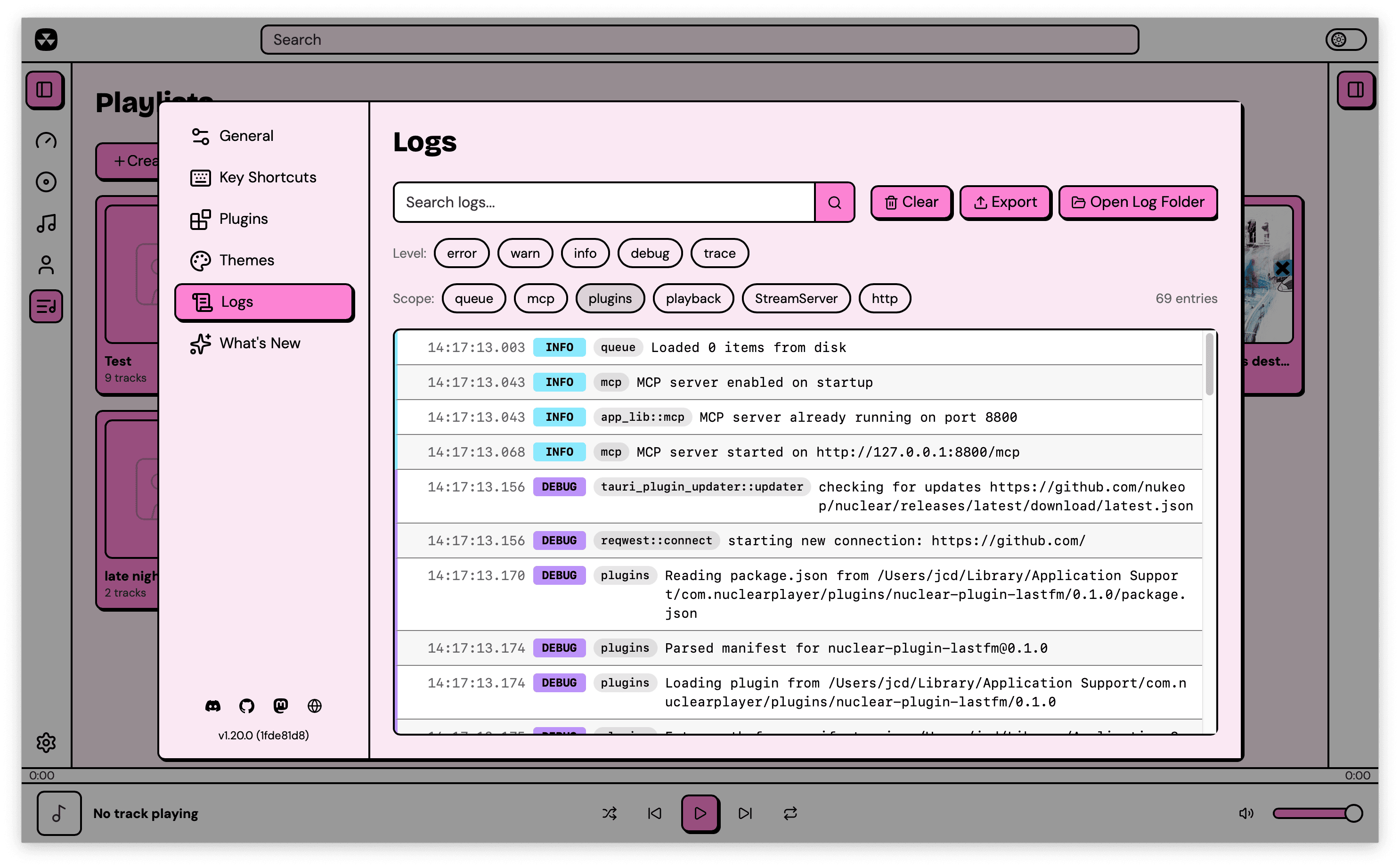Image resolution: width=1400 pixels, height=868 pixels.
Task: Open the Discord community icon
Action: [213, 705]
